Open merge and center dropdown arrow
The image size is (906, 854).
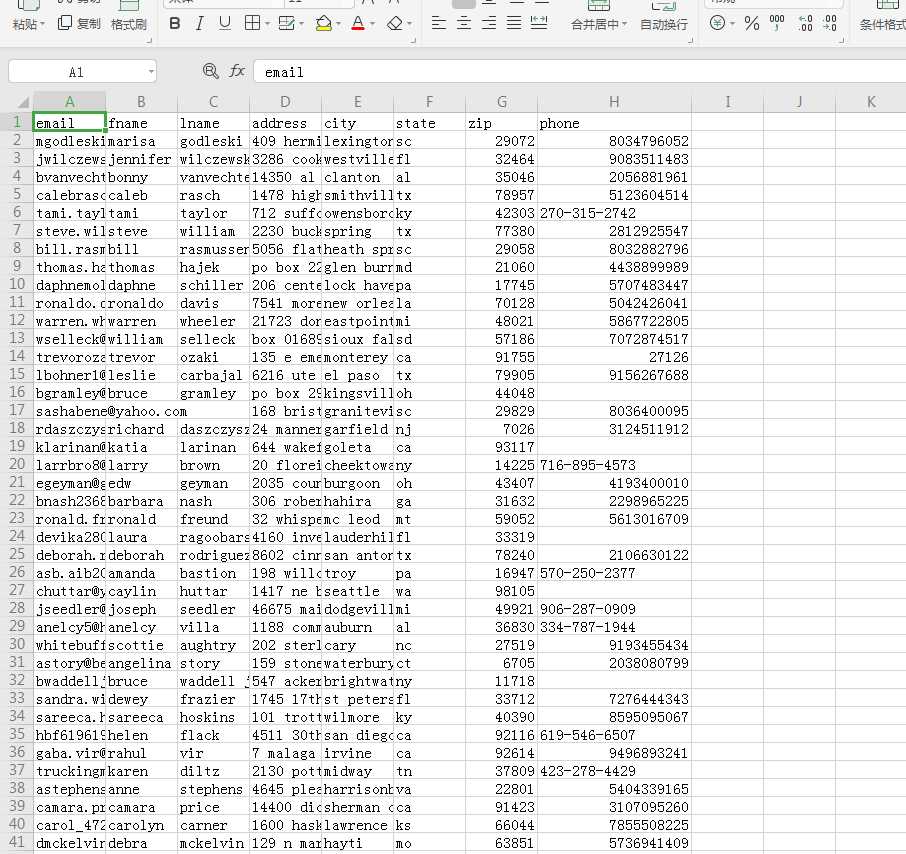[624, 24]
